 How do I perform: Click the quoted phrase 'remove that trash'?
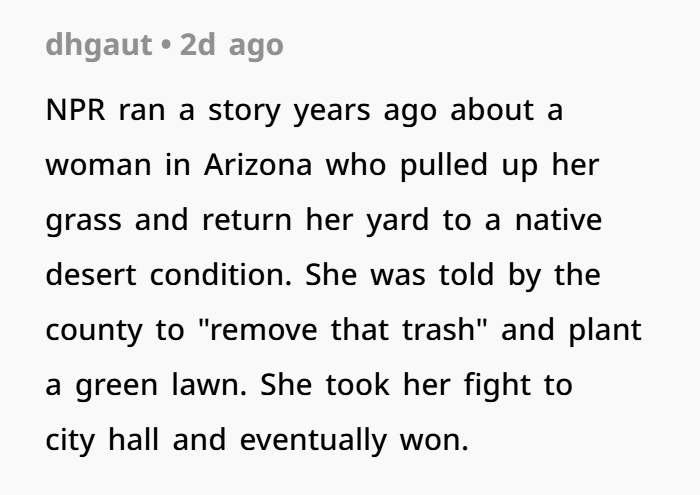342,330
